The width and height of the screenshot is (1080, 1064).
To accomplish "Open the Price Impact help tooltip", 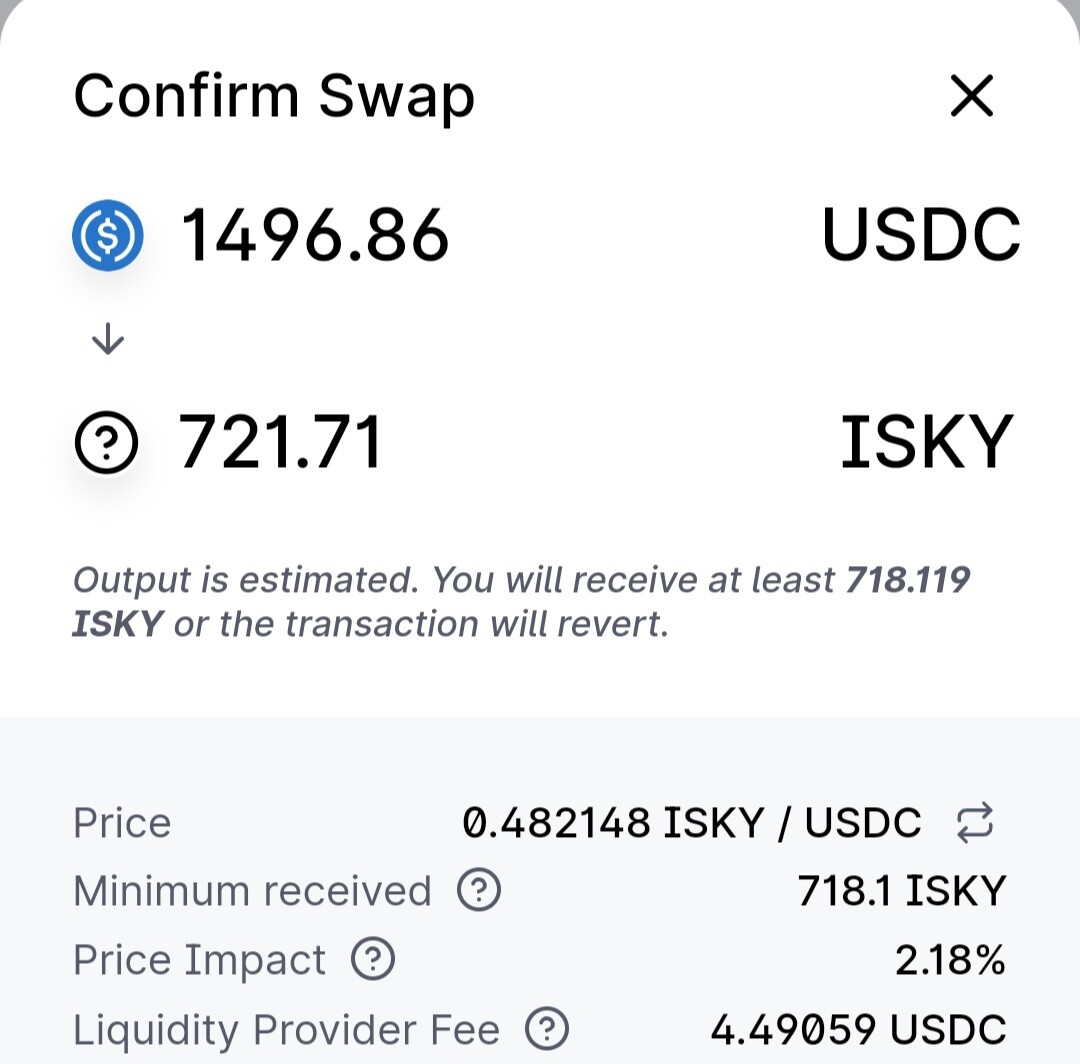I will click(x=373, y=959).
